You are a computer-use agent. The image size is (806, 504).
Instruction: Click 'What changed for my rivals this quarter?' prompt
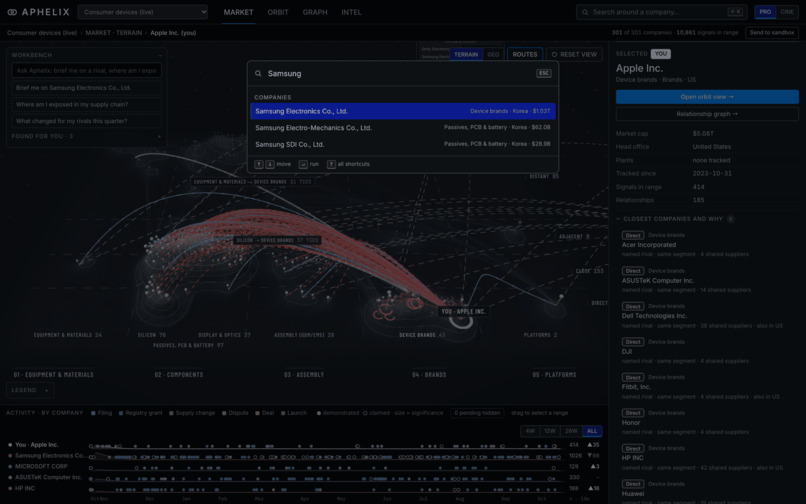tap(86, 121)
